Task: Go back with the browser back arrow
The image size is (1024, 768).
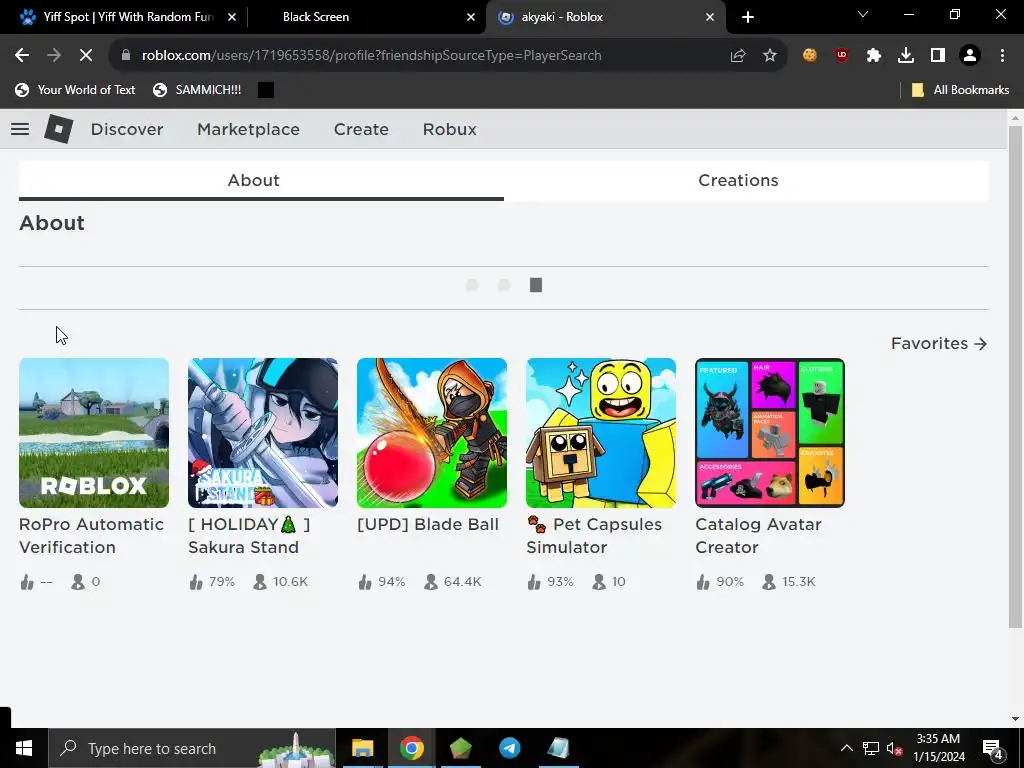Action: 22,56
